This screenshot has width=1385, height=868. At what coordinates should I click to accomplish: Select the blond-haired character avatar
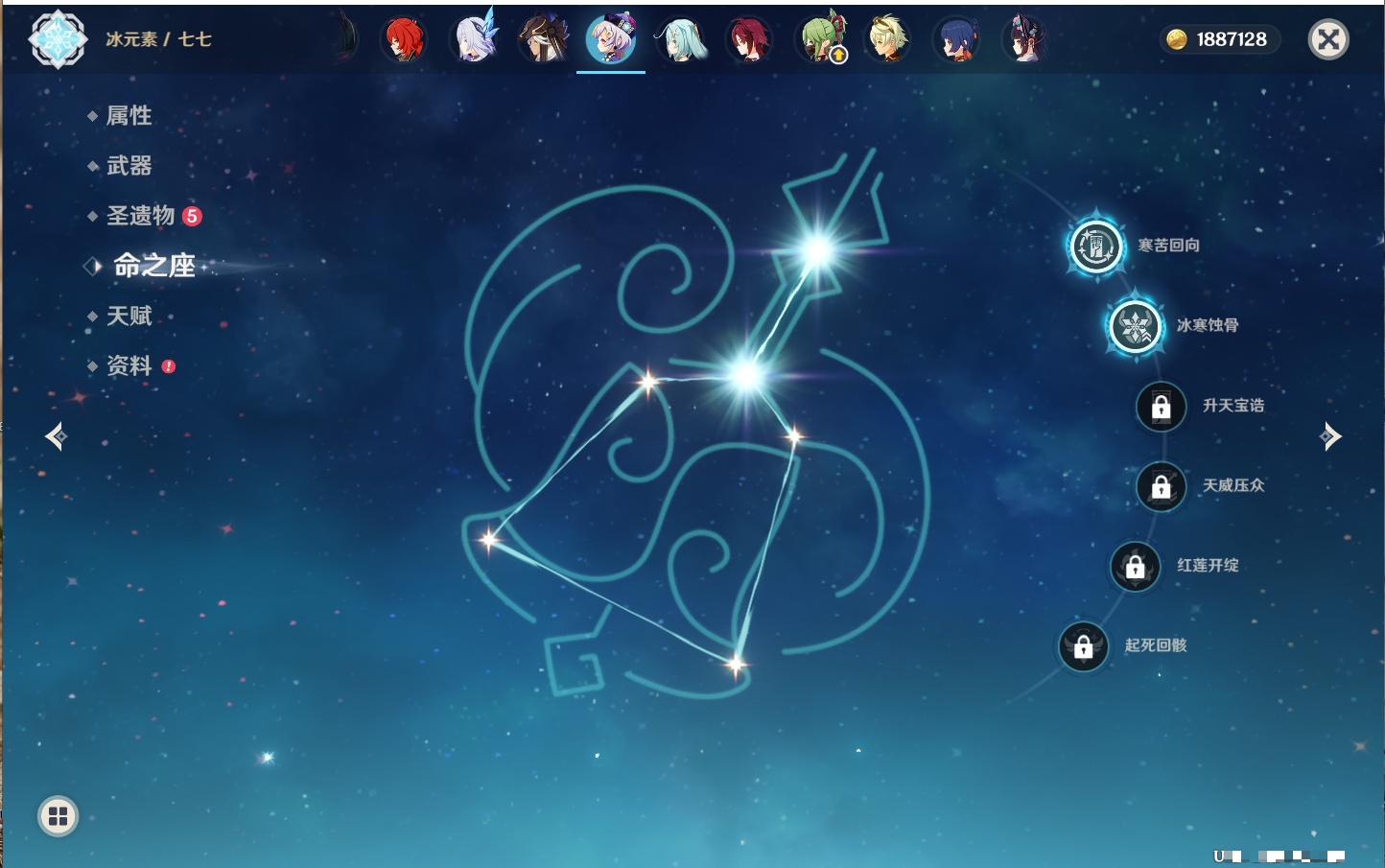(887, 39)
